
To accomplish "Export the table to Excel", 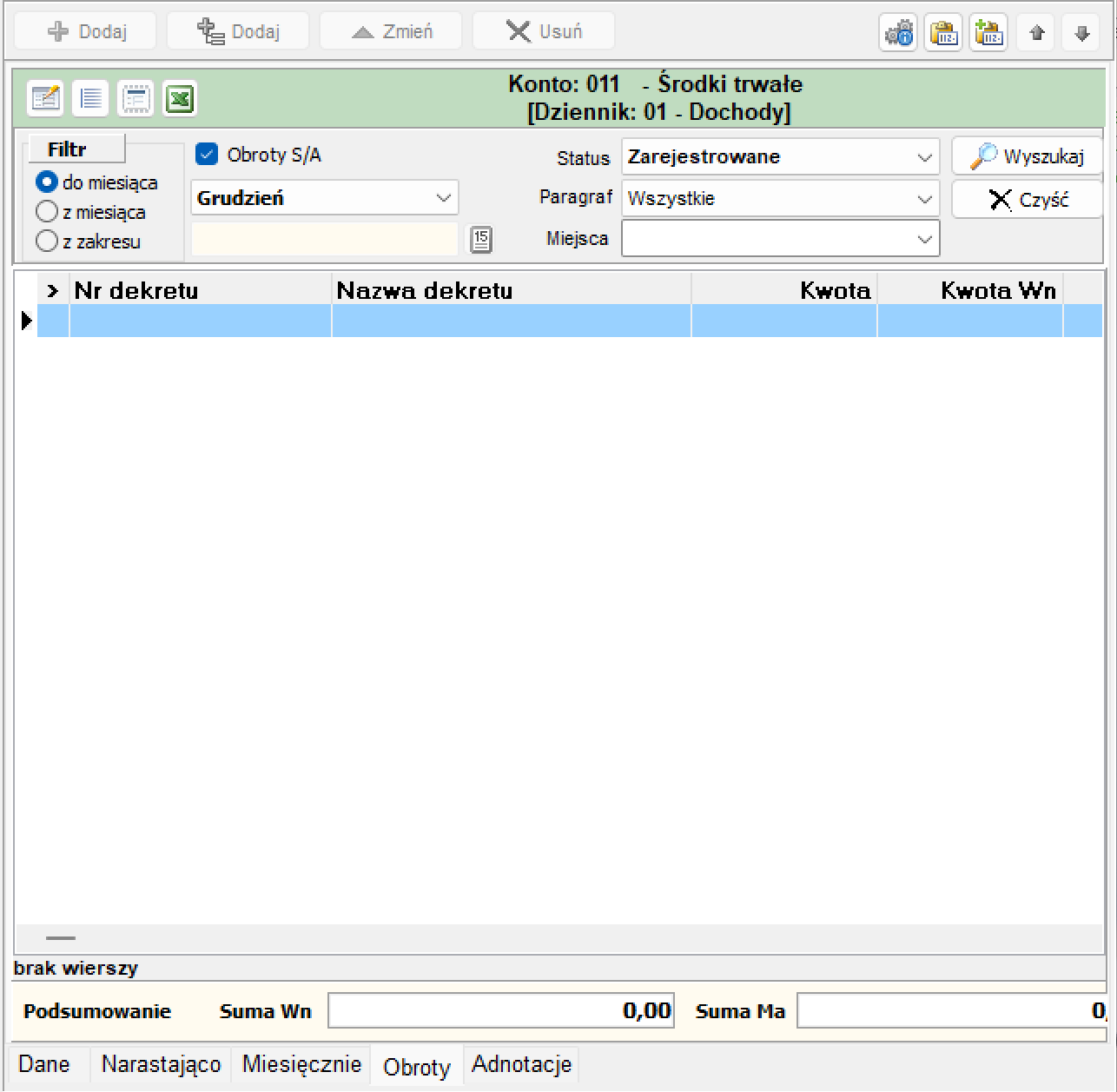I will [180, 99].
